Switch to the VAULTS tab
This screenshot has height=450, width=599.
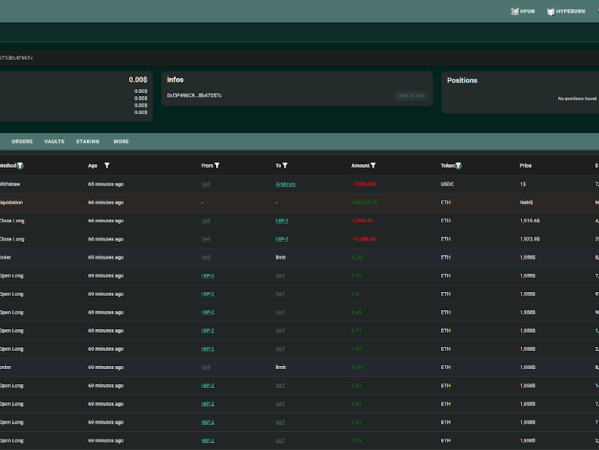(x=54, y=141)
